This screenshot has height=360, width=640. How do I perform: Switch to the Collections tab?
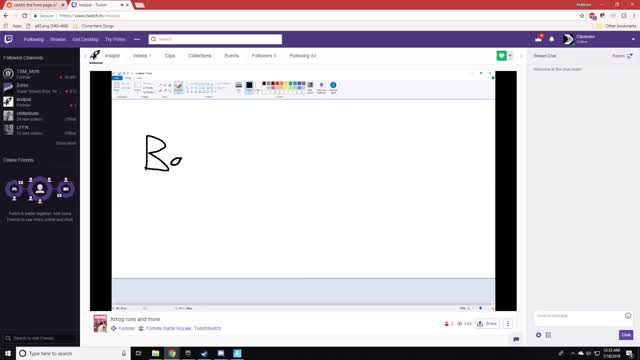200,56
